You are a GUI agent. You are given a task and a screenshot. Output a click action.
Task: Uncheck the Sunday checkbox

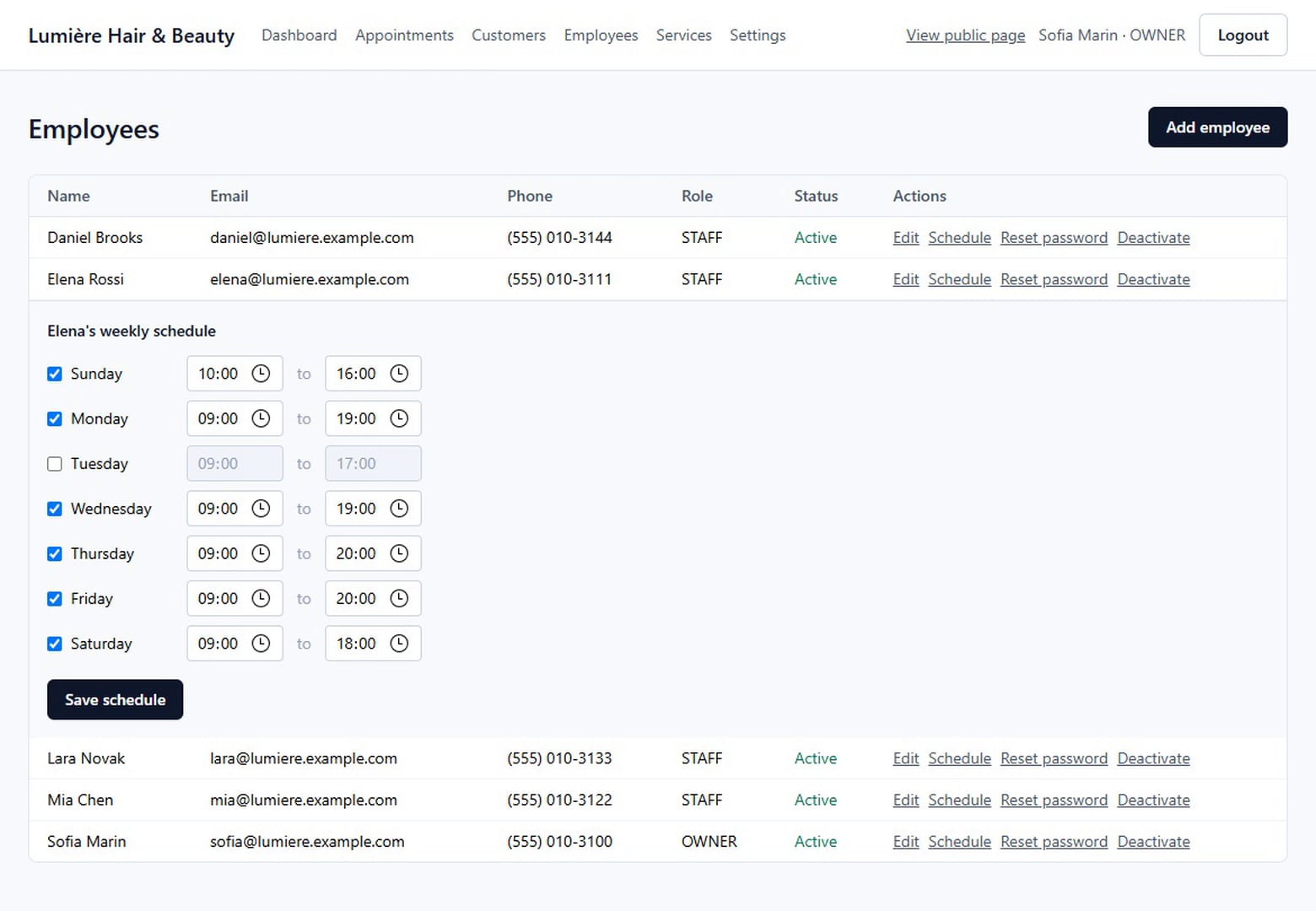[x=55, y=374]
